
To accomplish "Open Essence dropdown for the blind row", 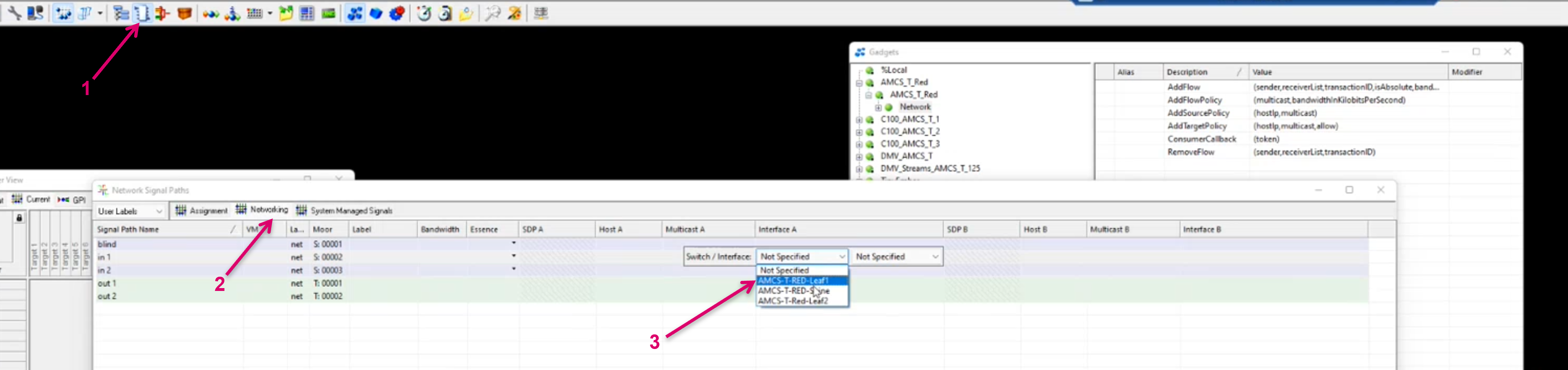I will 514,244.
